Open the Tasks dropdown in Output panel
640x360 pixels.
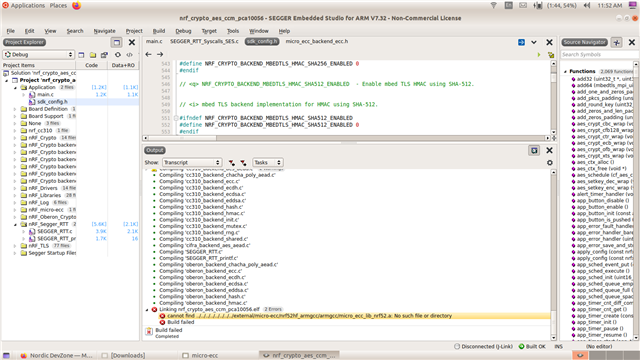267,162
